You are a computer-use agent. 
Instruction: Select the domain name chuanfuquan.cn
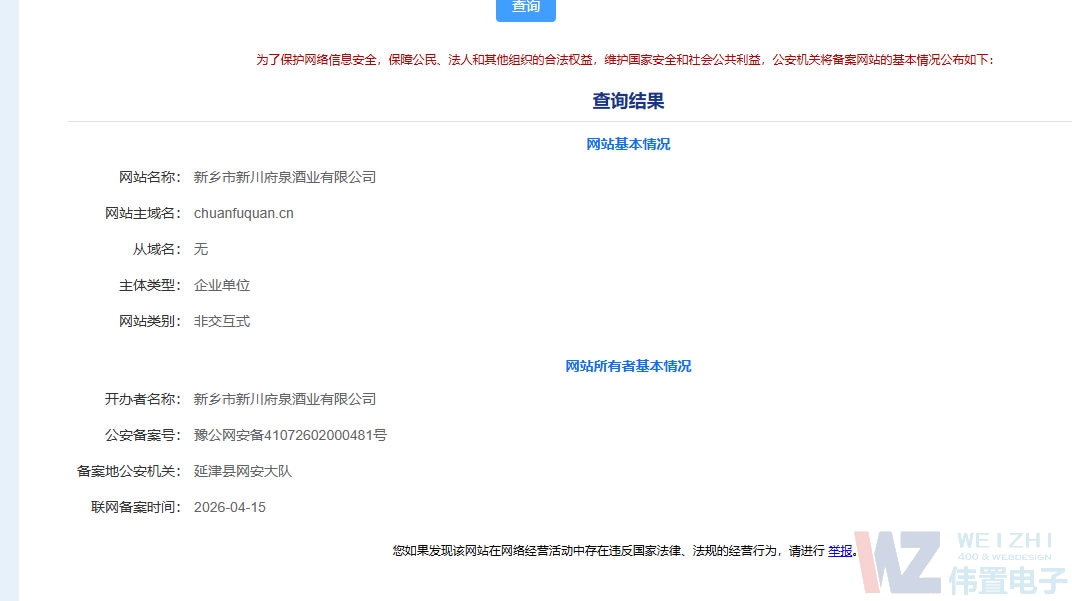click(x=242, y=213)
